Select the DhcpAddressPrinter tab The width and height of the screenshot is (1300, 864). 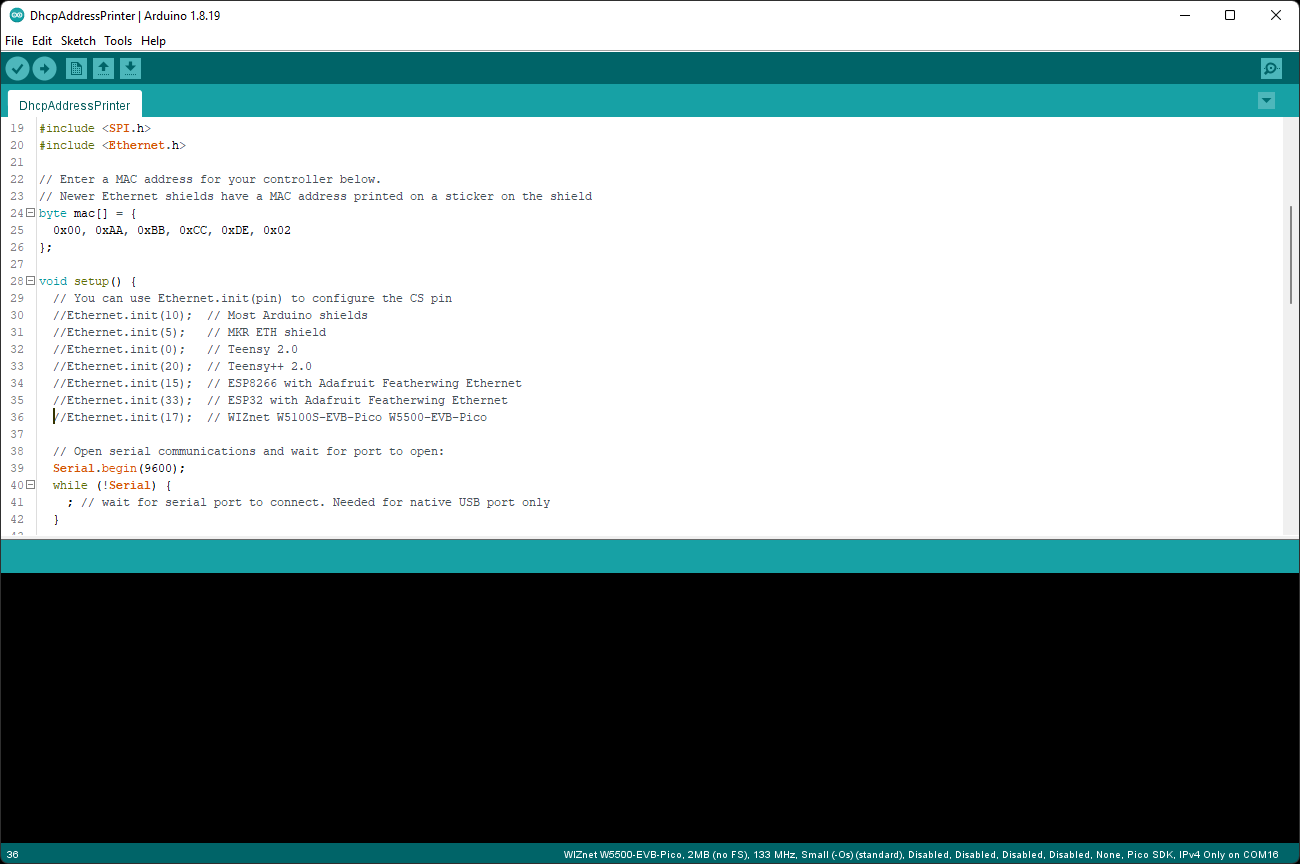click(74, 104)
